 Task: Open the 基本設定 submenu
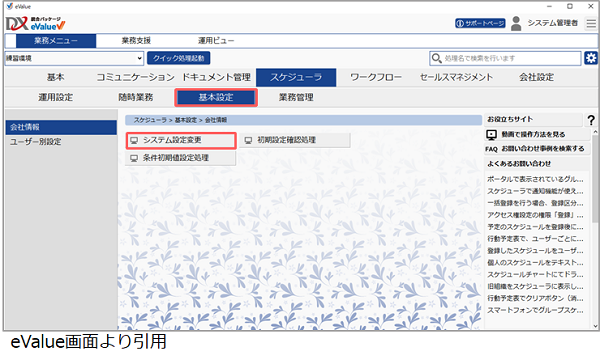216,98
